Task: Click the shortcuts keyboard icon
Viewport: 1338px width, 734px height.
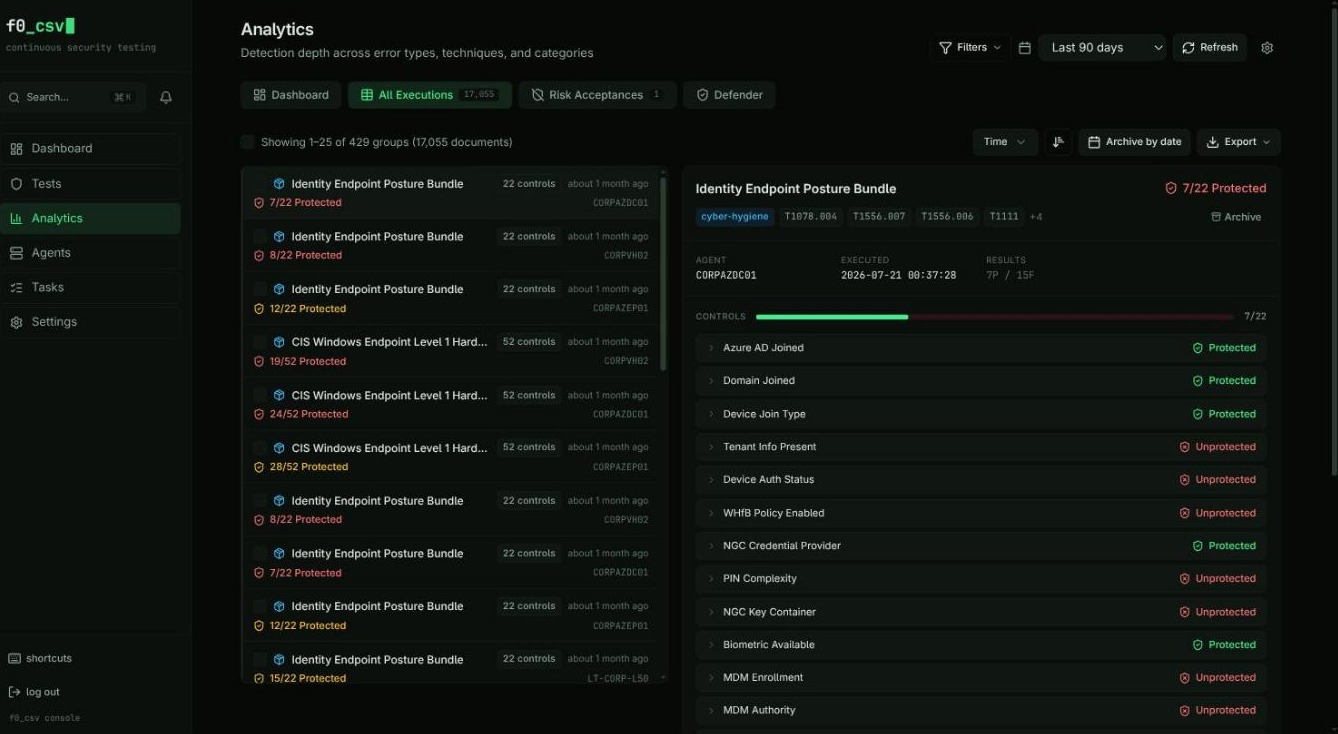Action: [x=14, y=658]
